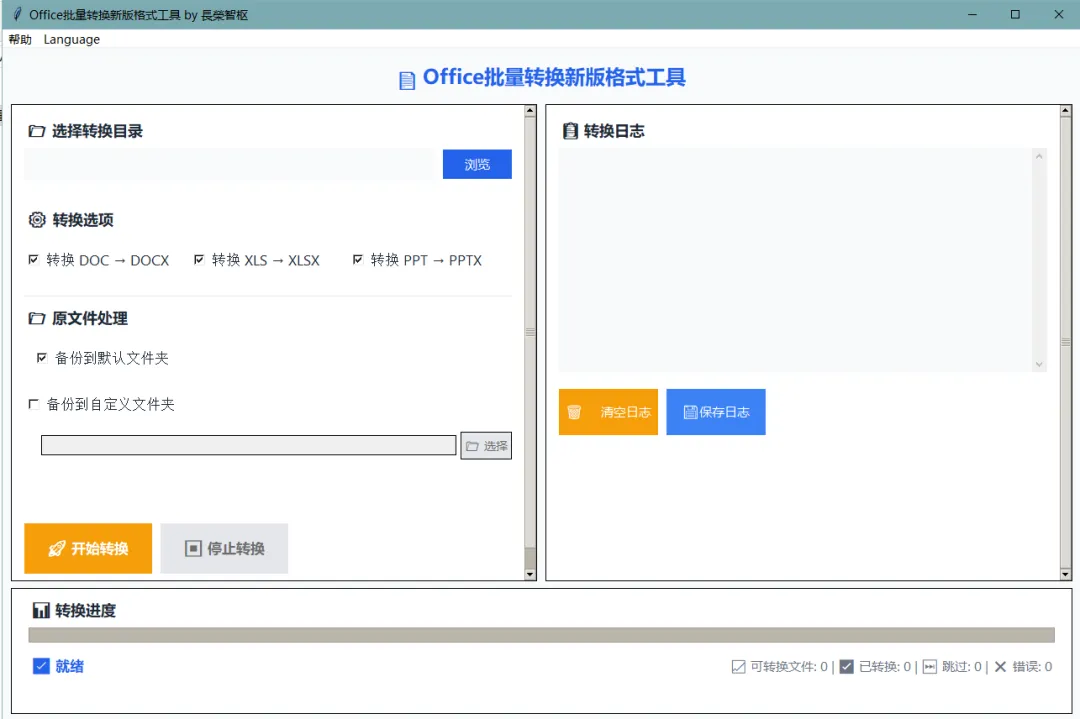Click the 错误: 0 status text
1080x719 pixels.
1032,667
